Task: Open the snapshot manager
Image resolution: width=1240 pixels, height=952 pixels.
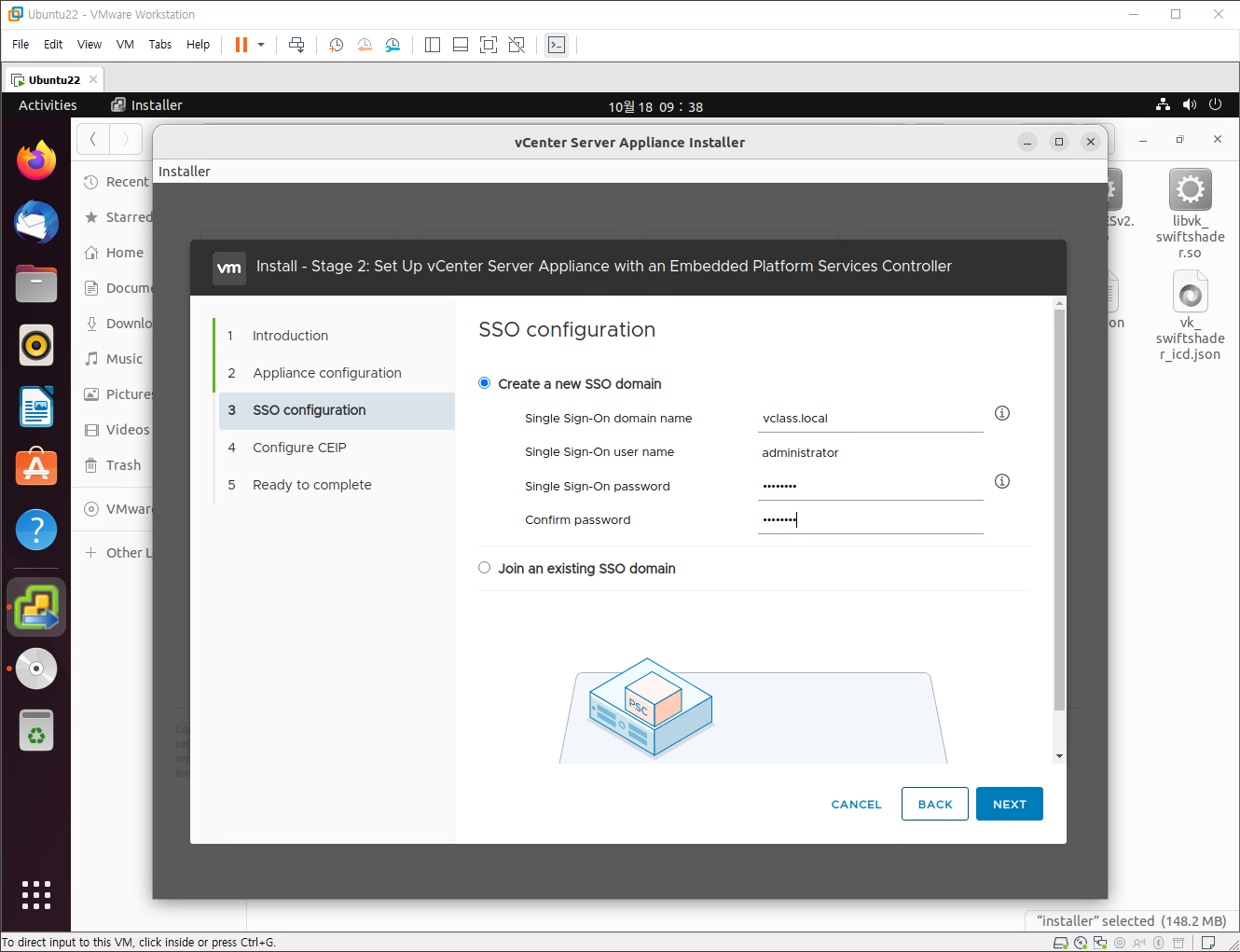Action: [393, 45]
